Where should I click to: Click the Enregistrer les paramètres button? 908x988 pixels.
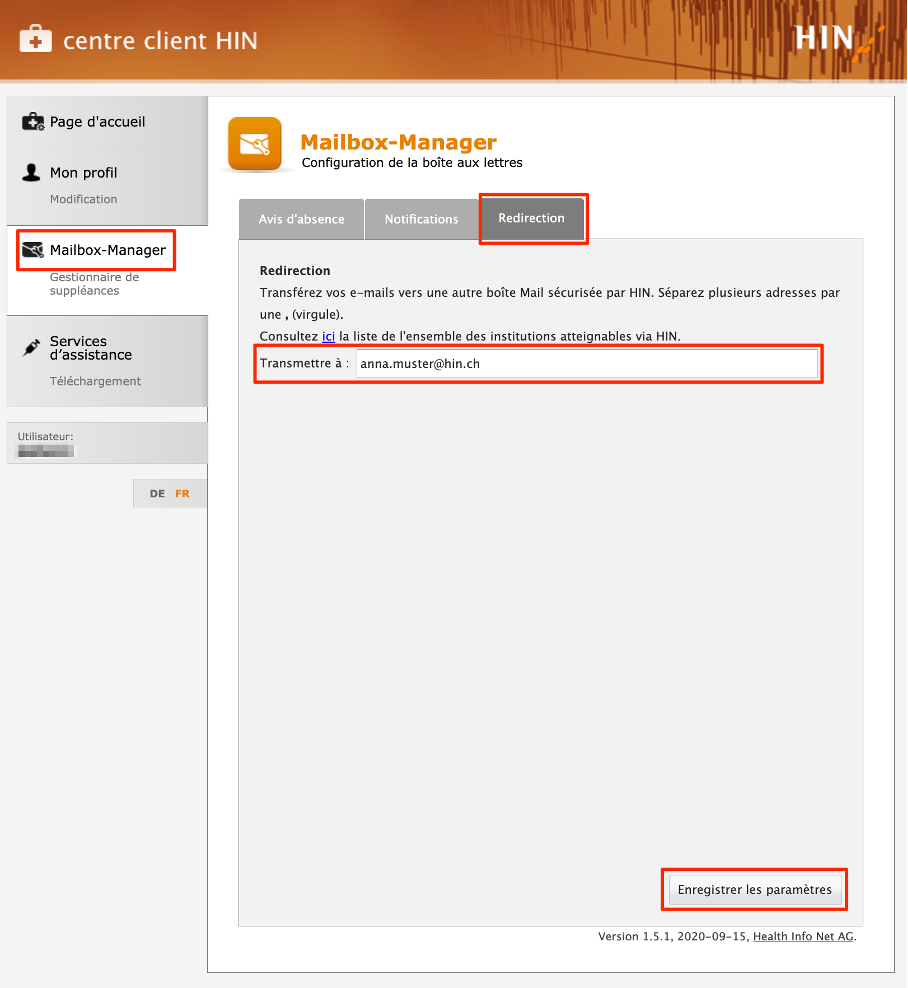click(753, 888)
